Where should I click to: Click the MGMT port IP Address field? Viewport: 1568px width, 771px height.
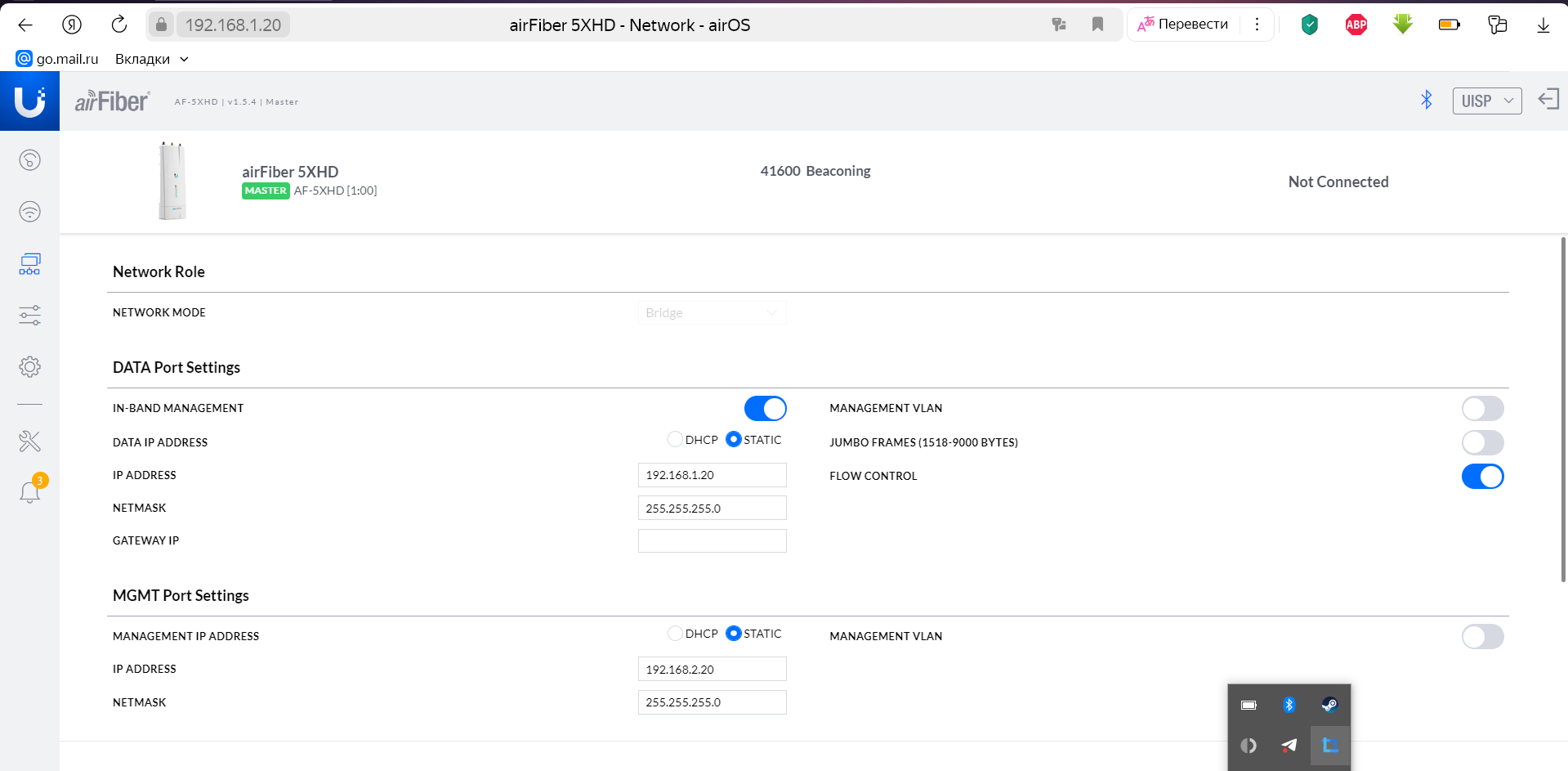click(x=712, y=669)
